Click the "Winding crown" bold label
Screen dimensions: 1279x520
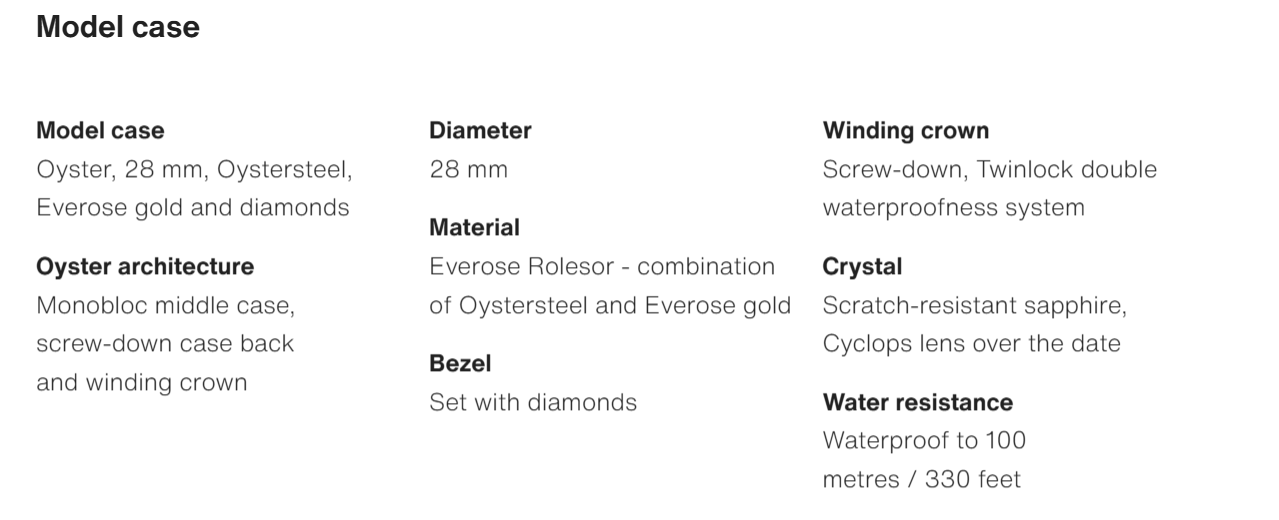906,130
